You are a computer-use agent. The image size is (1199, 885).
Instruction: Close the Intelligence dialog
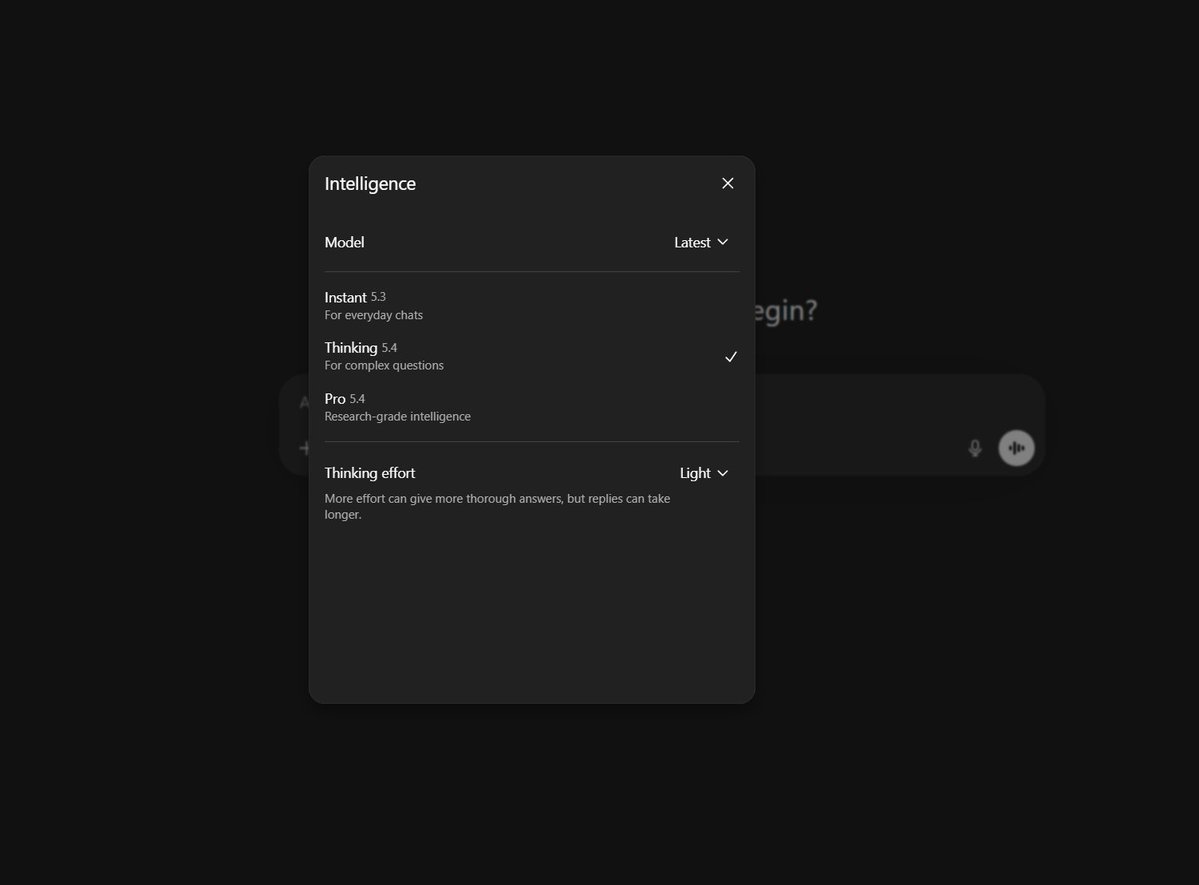click(727, 183)
